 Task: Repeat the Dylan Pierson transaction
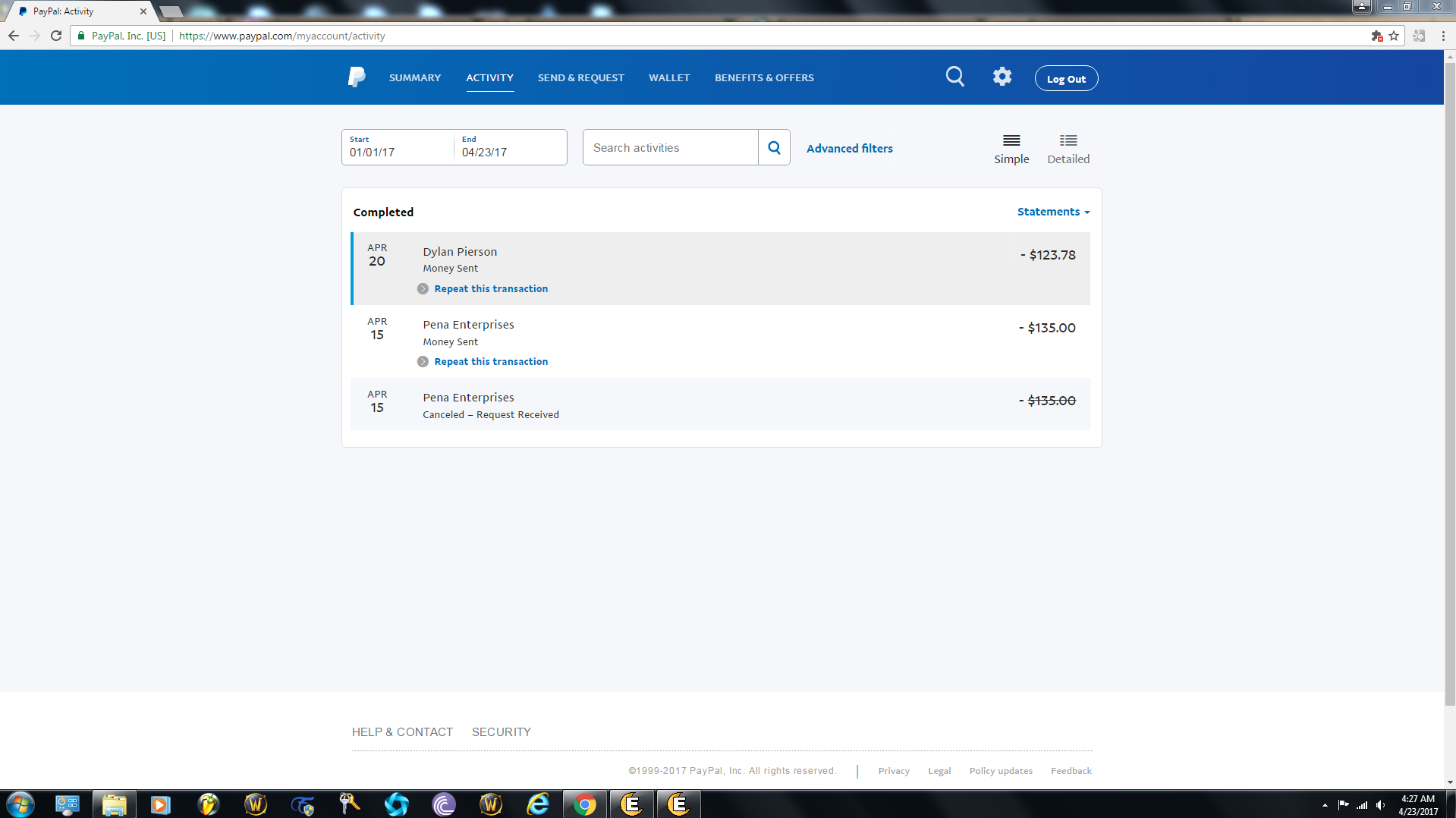tap(491, 289)
